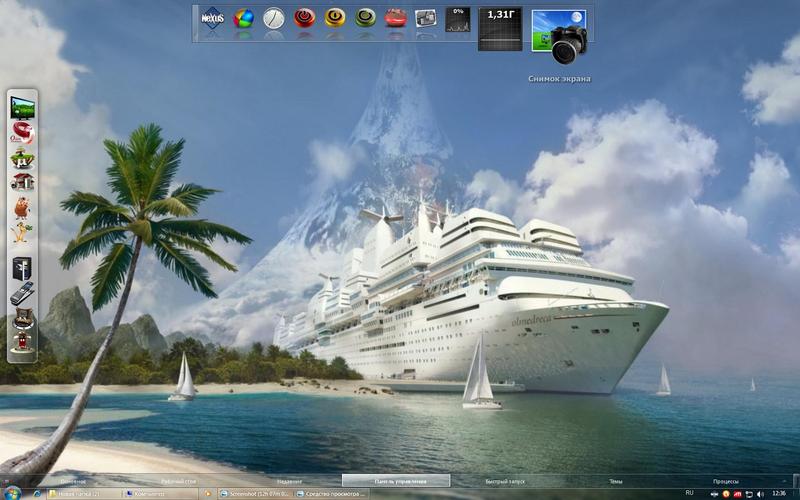Viewport: 800px width, 500px height.
Task: Open the Screenshot taskbar window button
Action: point(255,494)
